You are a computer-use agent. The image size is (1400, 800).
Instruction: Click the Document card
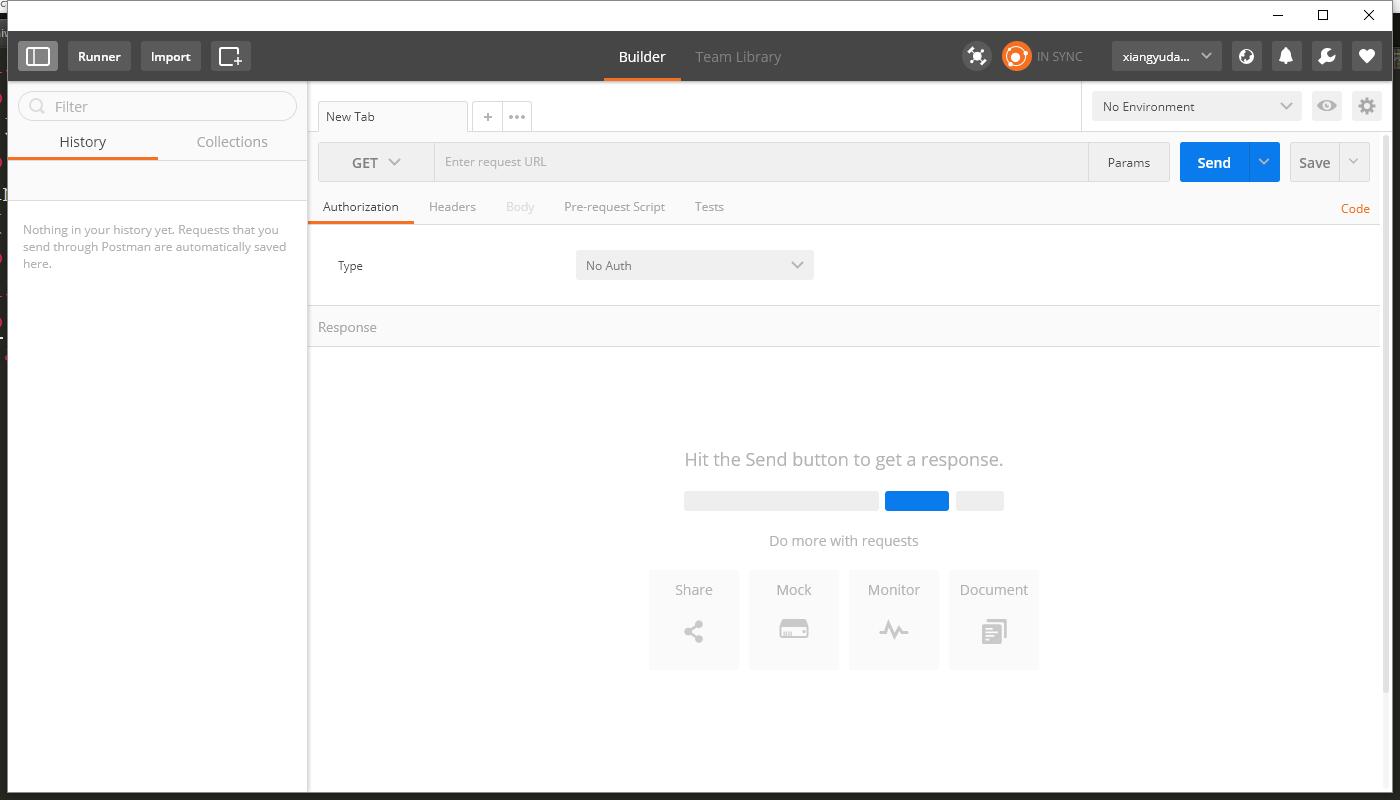(x=994, y=620)
